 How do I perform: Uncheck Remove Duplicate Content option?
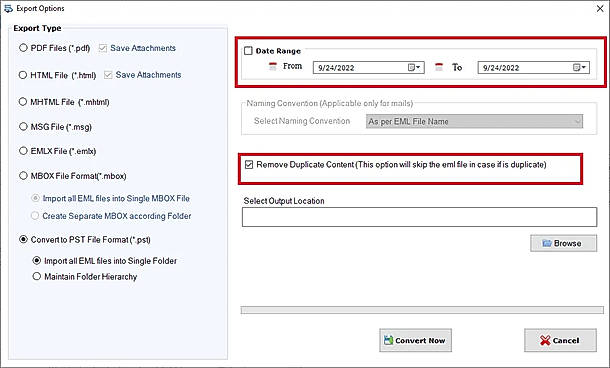point(249,165)
